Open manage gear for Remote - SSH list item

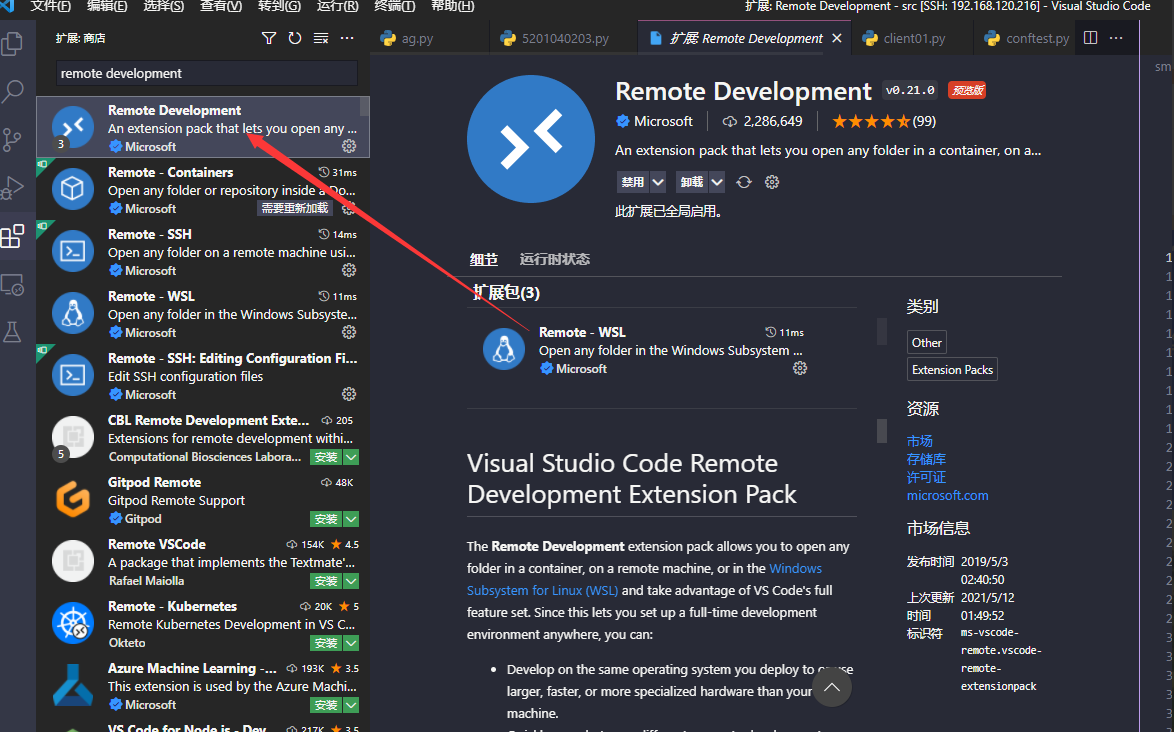(349, 270)
